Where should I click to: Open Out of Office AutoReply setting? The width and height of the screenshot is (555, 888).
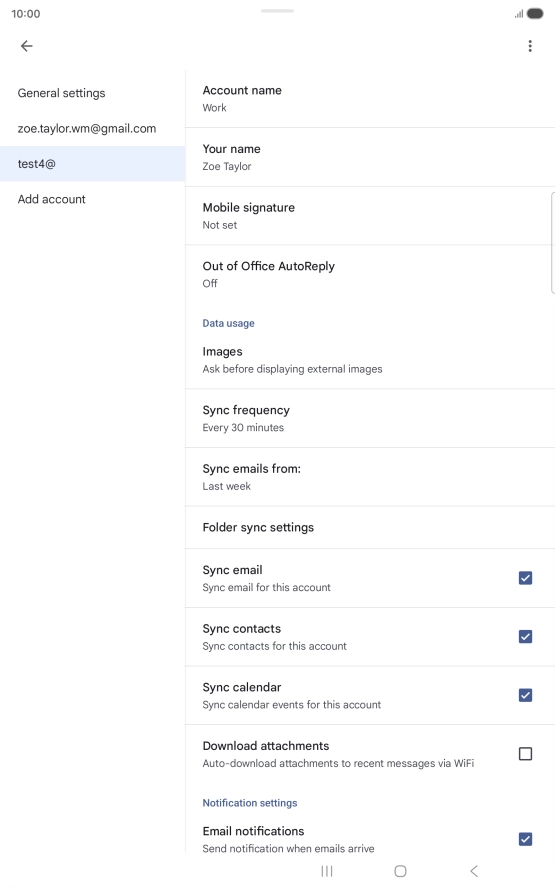point(370,274)
